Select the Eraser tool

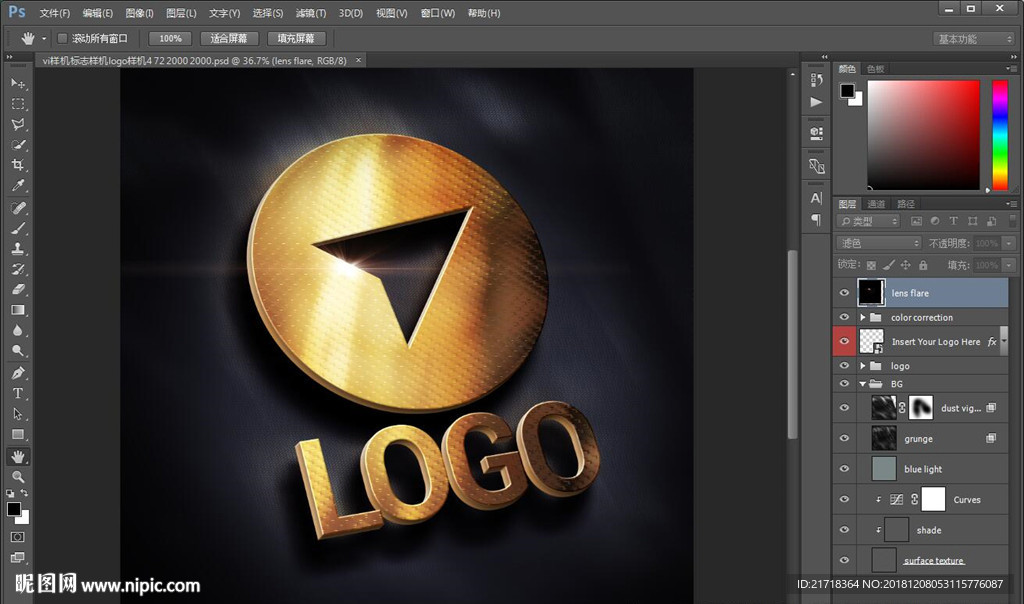point(18,290)
